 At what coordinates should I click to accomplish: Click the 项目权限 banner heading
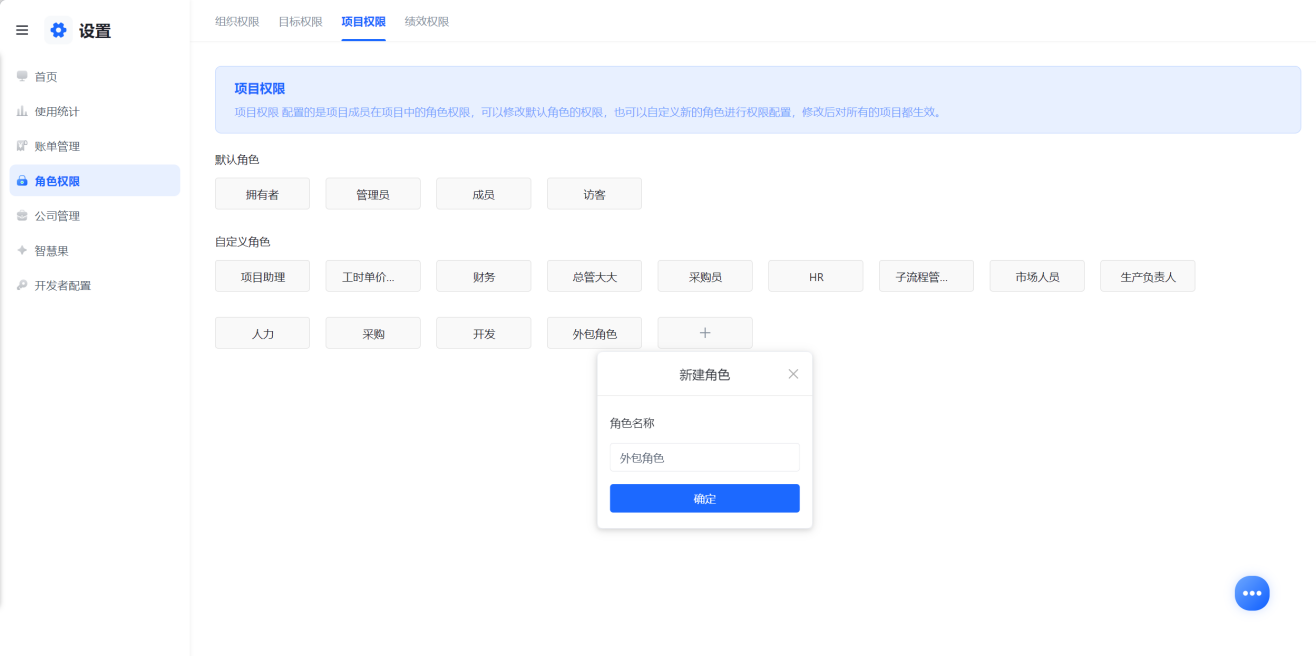[x=260, y=88]
